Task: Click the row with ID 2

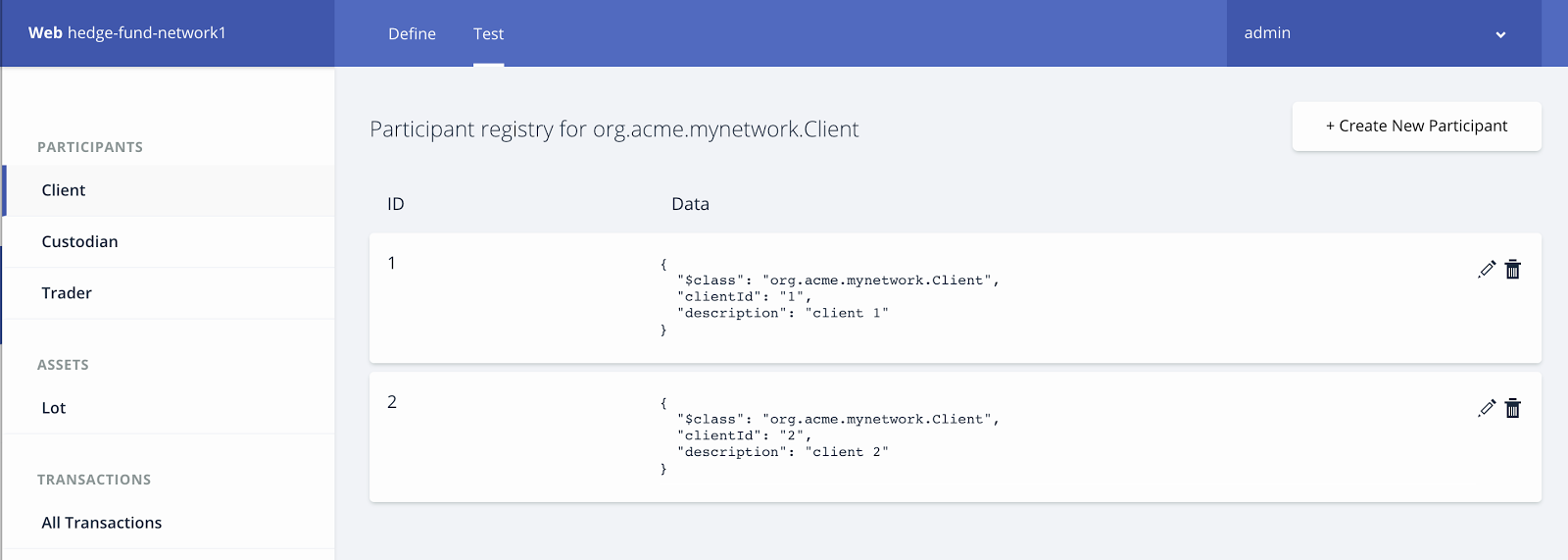Action: [x=392, y=402]
